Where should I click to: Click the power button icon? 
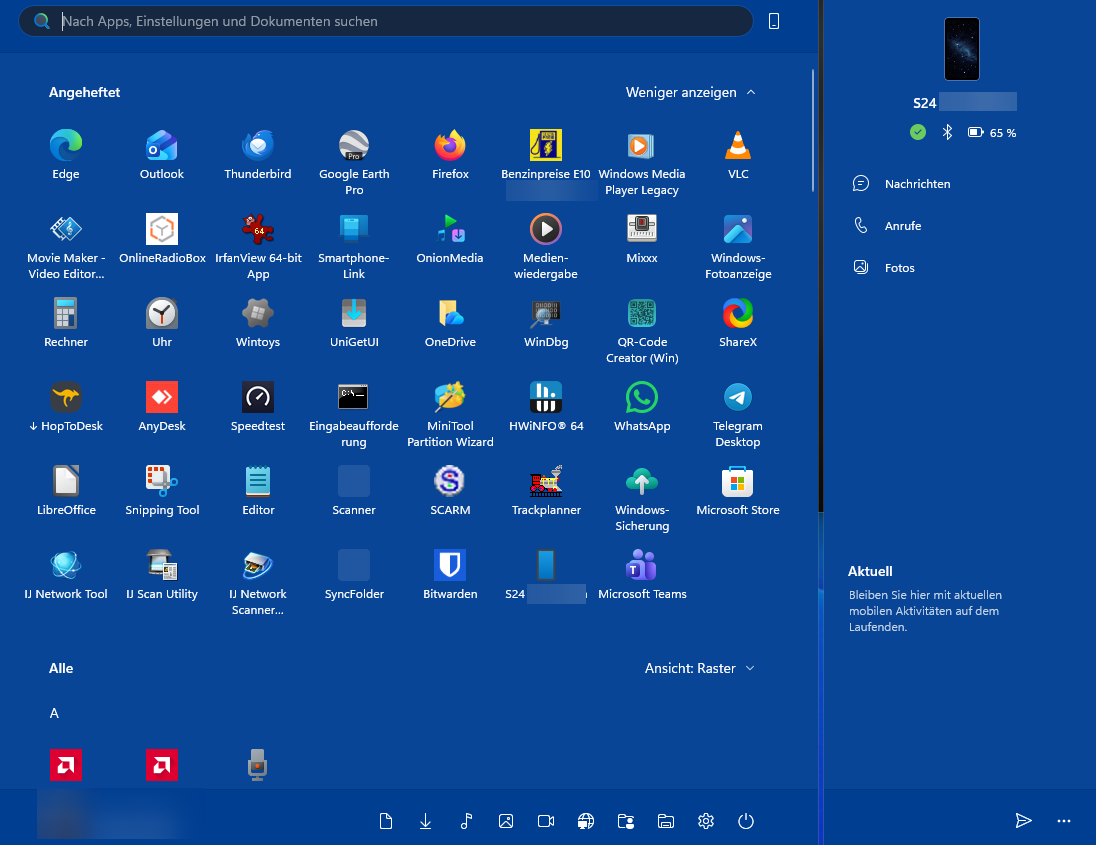(746, 821)
